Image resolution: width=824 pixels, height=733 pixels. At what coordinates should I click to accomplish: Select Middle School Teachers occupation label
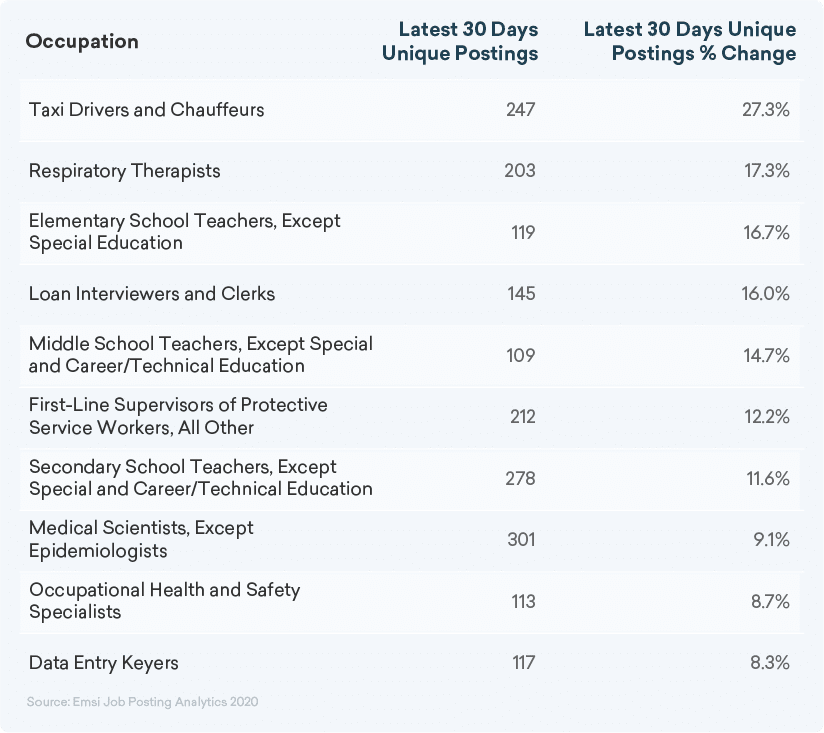200,355
